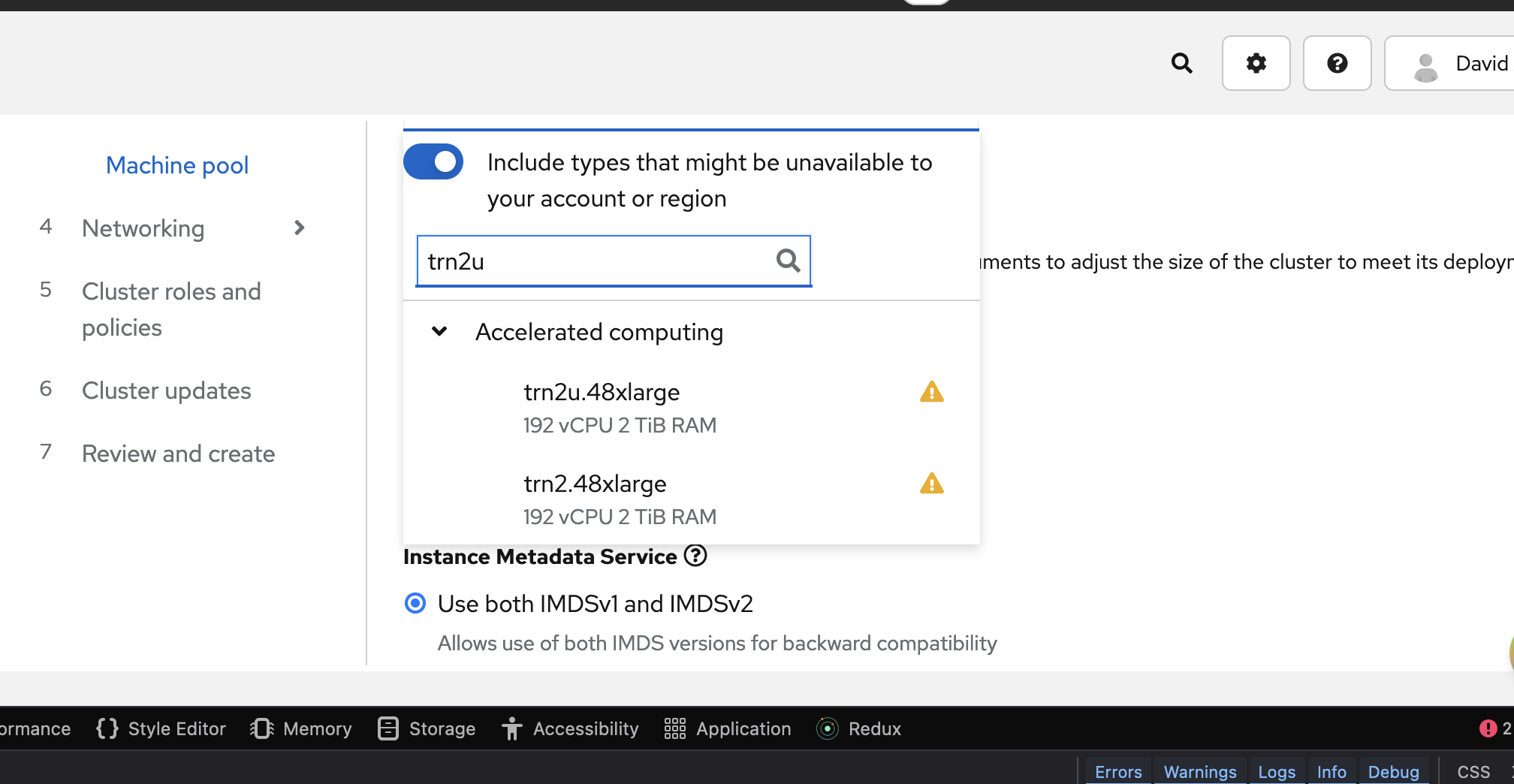Switch to the Storage devtools tab
This screenshot has height=784, width=1514.
427,728
